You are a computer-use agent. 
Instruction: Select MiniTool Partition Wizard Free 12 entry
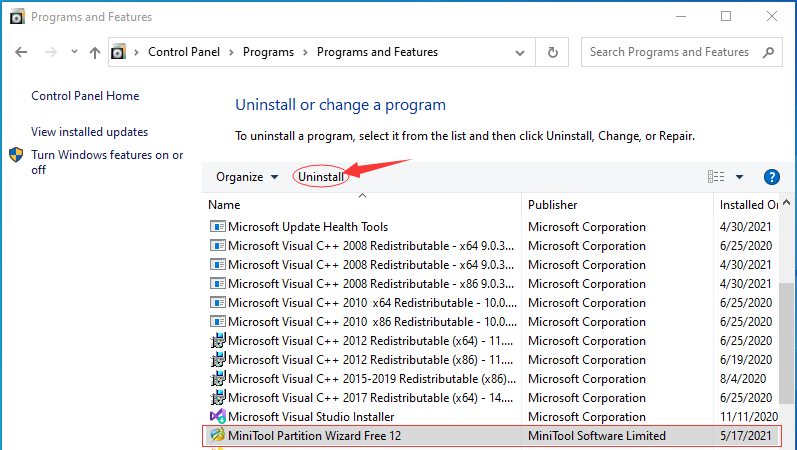click(x=491, y=436)
